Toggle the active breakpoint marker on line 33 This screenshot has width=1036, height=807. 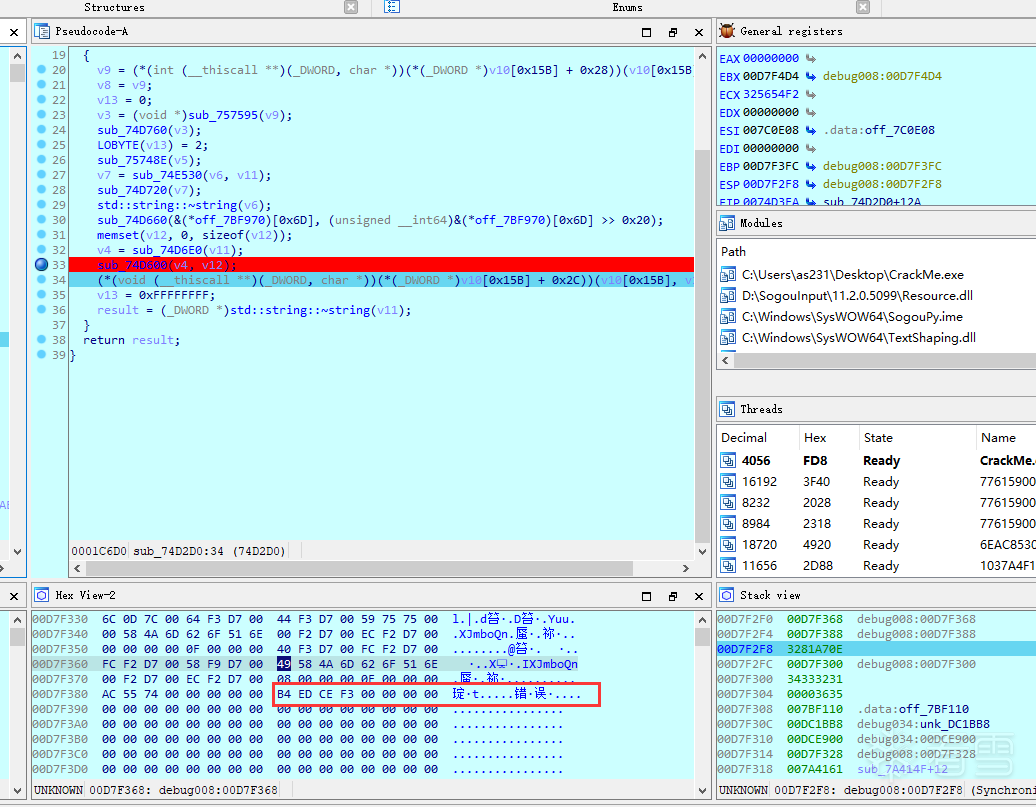[42, 264]
